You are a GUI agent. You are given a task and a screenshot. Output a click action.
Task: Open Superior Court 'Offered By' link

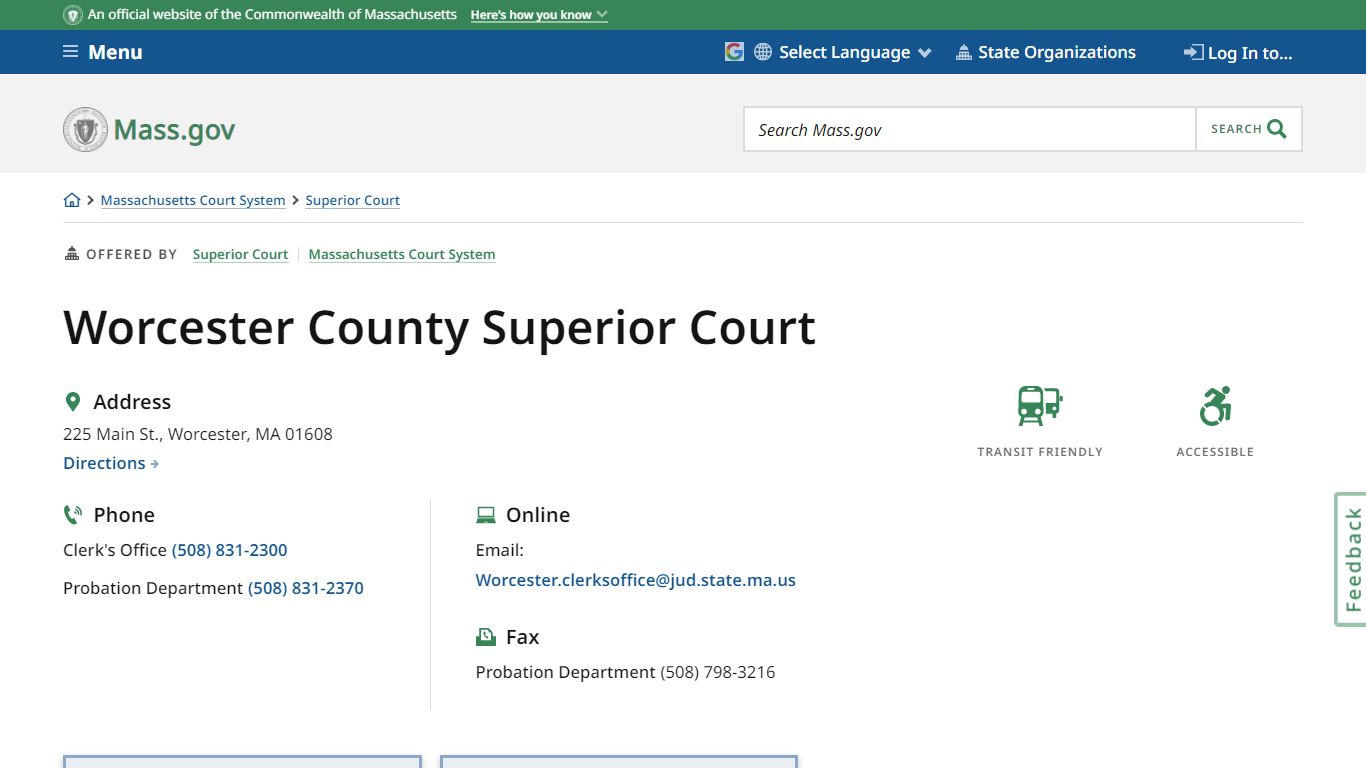[240, 254]
